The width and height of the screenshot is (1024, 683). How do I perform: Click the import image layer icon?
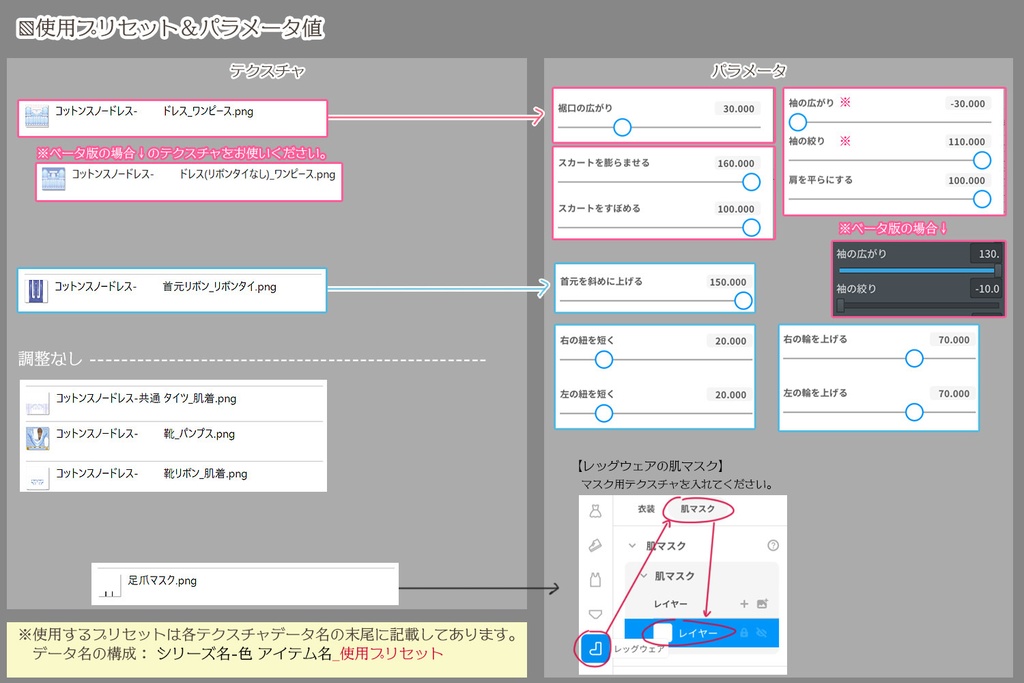tap(762, 603)
